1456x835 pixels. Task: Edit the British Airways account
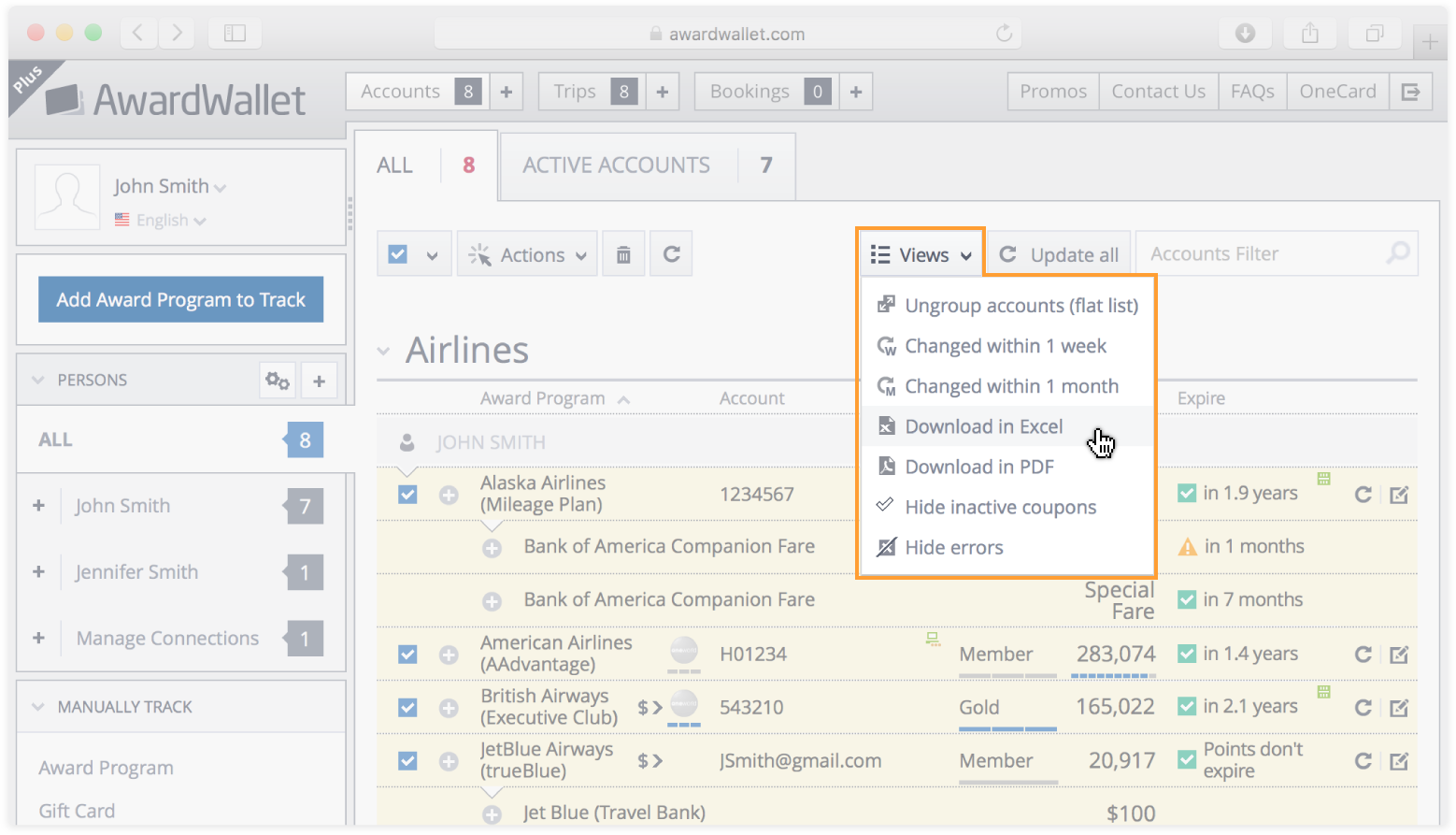1399,708
